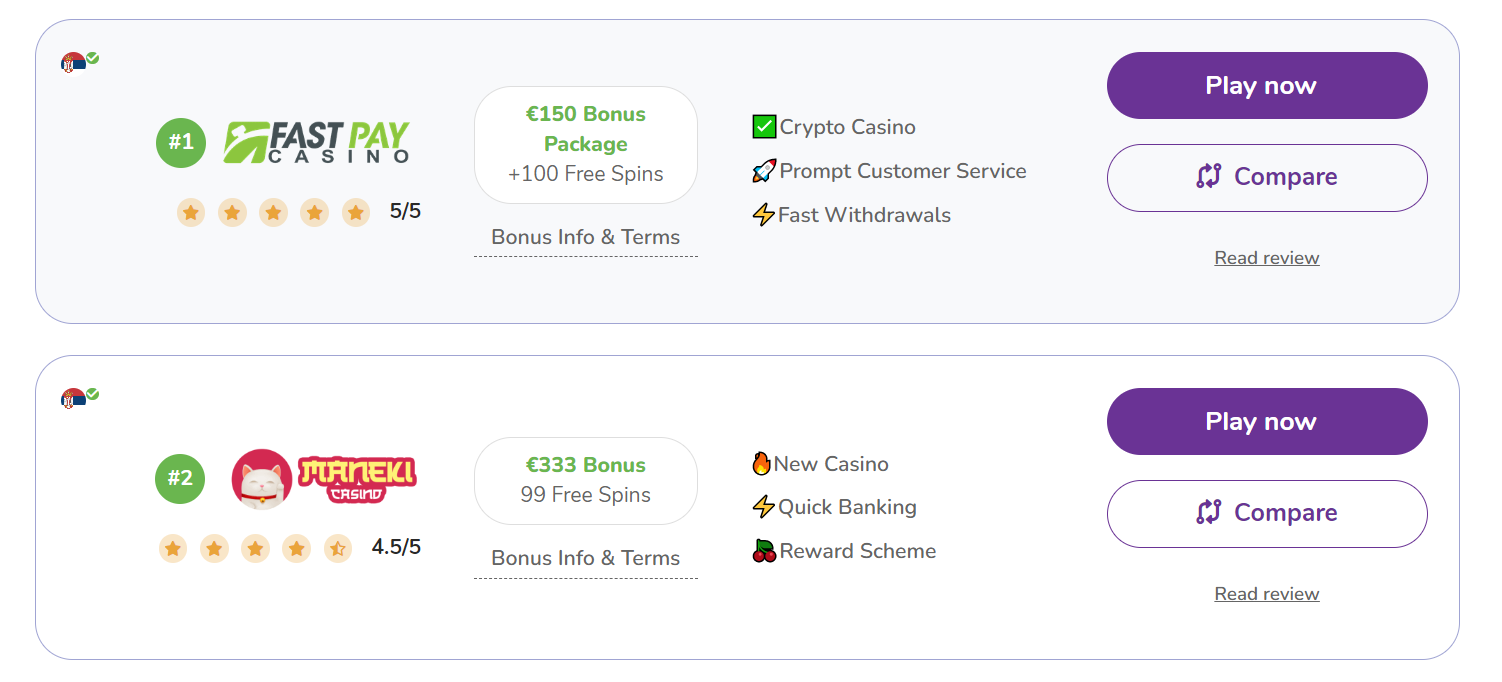The width and height of the screenshot is (1502, 682).
Task: Play now at Fast Pay Casino
Action: tap(1267, 86)
